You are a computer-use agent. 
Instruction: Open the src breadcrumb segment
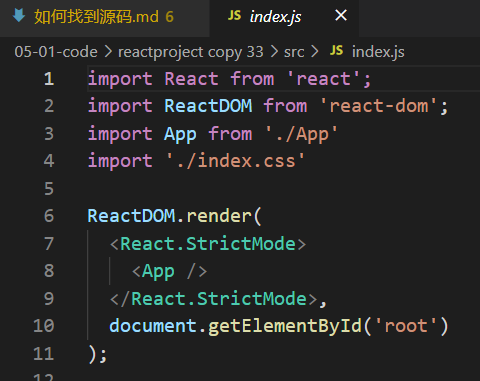pyautogui.click(x=294, y=52)
